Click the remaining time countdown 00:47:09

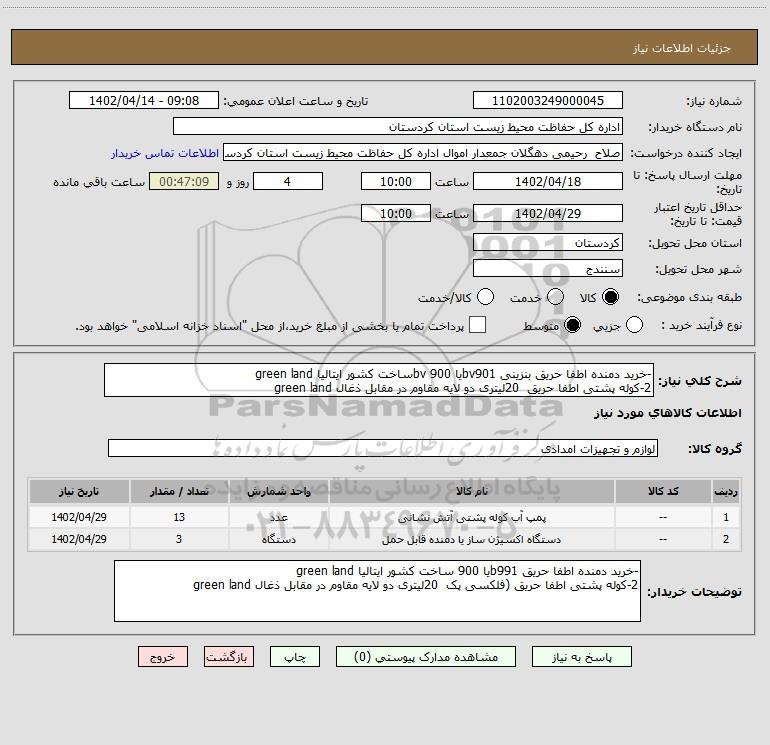184,182
